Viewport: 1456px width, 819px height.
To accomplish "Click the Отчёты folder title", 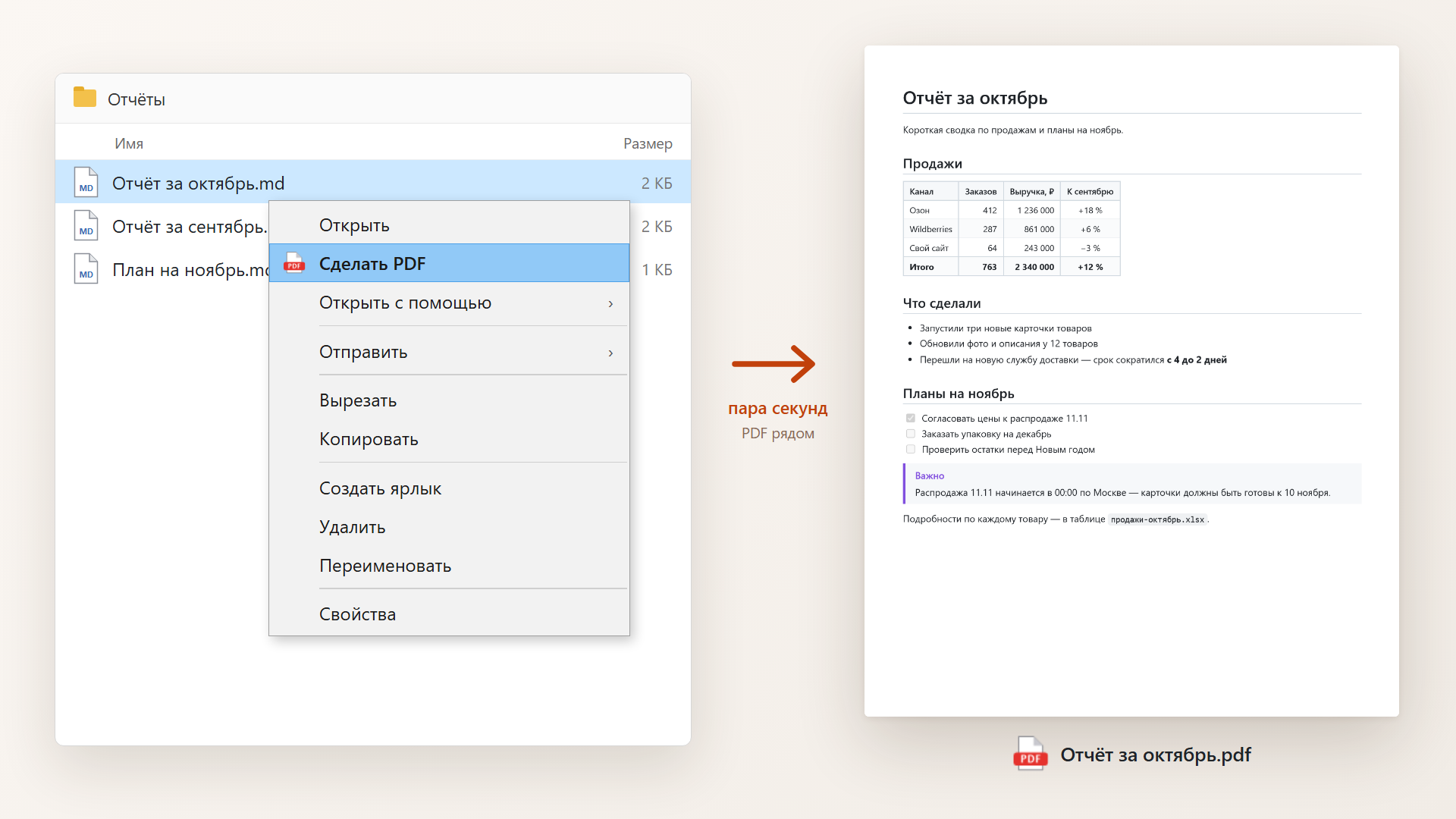I will [x=136, y=99].
